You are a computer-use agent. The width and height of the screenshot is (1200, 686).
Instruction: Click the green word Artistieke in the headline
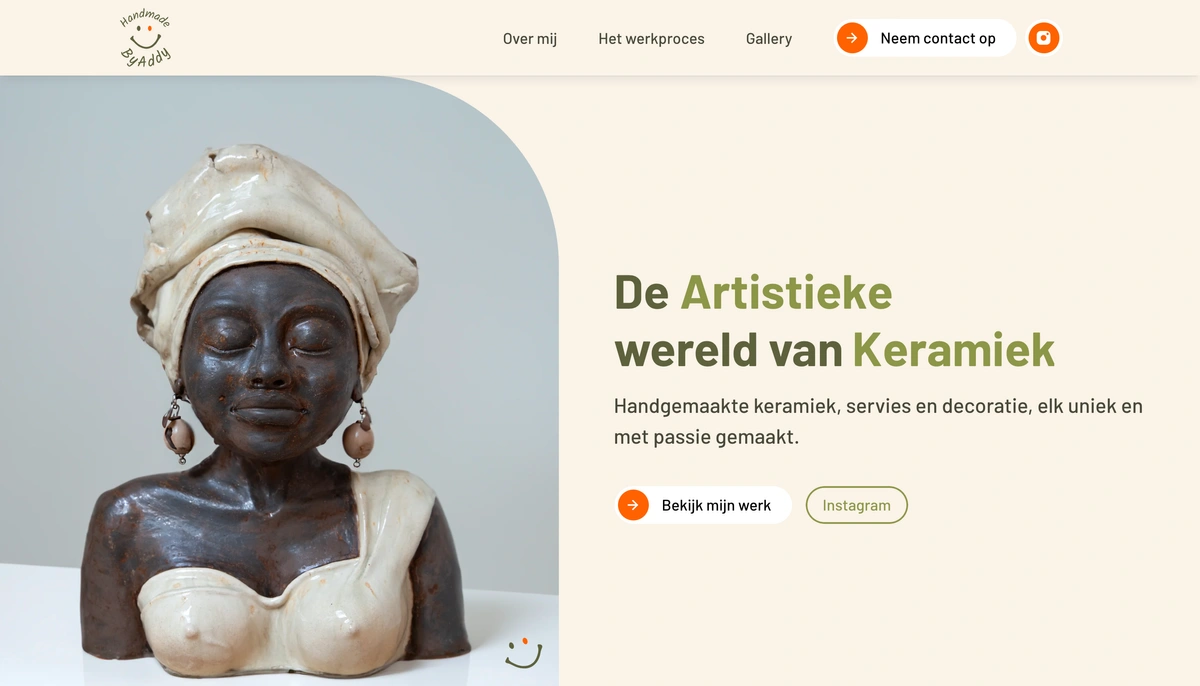point(786,292)
